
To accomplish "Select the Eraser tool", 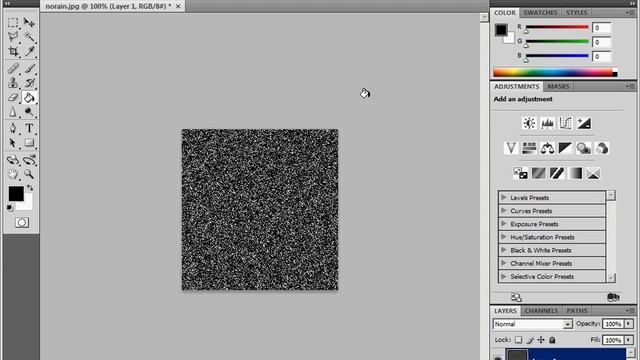I will coord(13,98).
